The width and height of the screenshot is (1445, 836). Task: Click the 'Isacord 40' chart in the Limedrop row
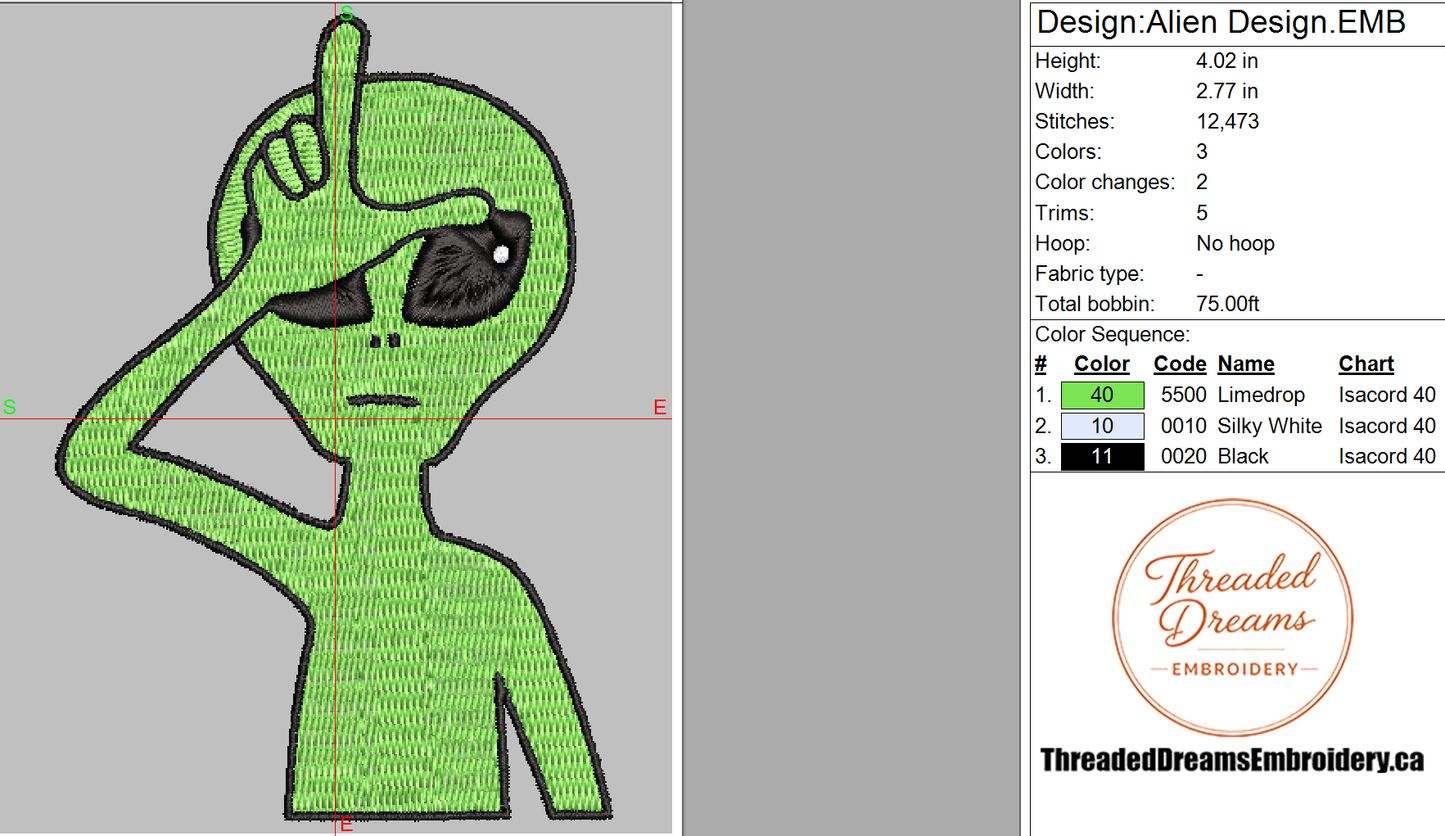(x=1387, y=395)
